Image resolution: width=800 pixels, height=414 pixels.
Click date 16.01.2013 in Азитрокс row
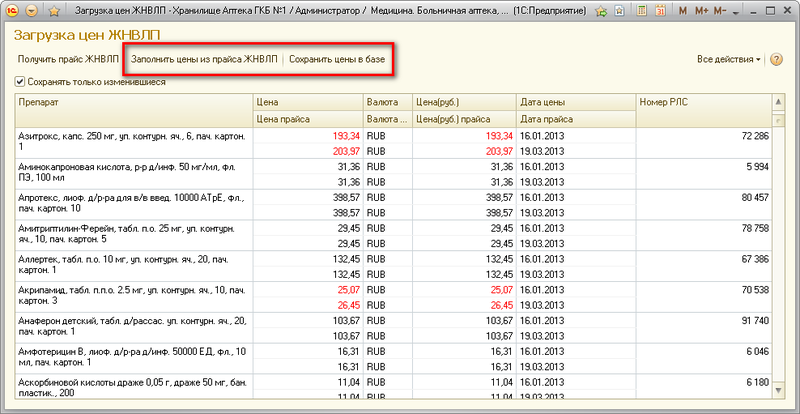(x=542, y=136)
